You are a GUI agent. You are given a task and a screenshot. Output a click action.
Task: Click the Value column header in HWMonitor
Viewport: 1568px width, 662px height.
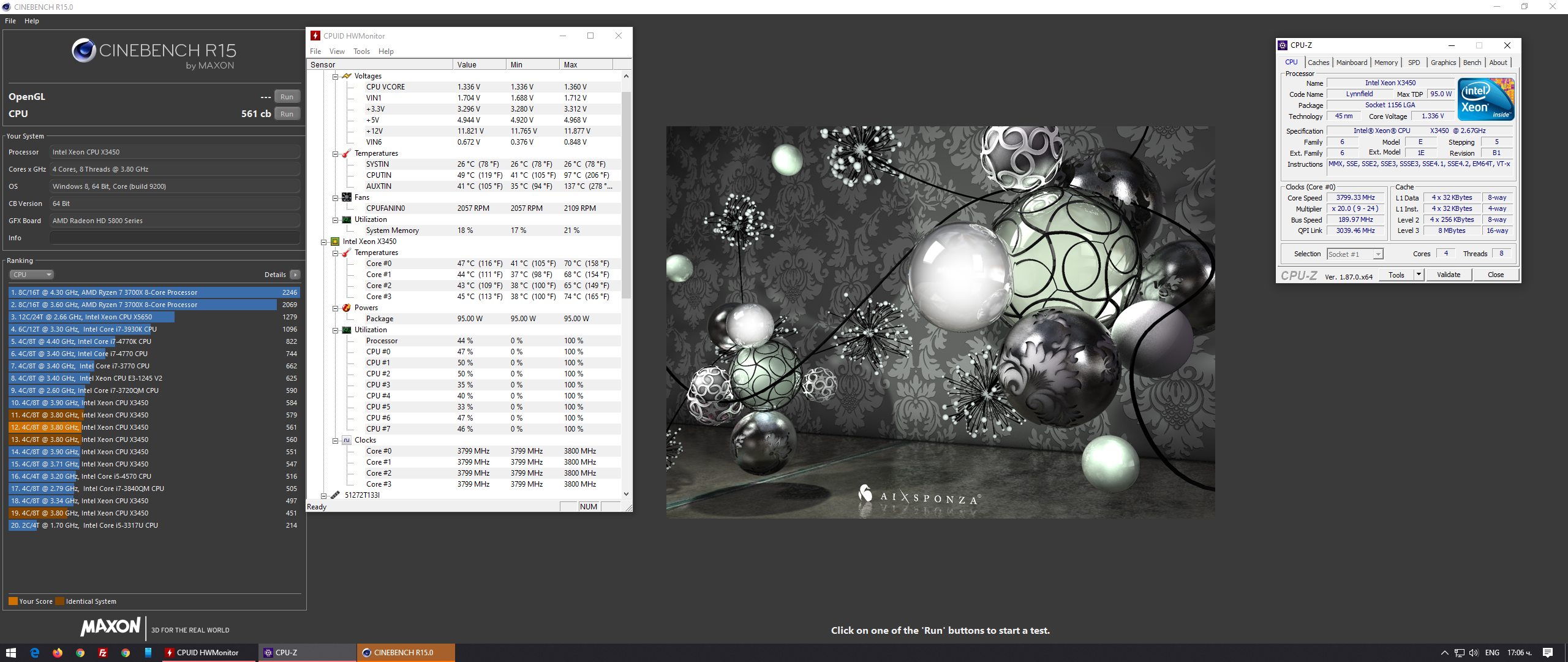(x=480, y=64)
